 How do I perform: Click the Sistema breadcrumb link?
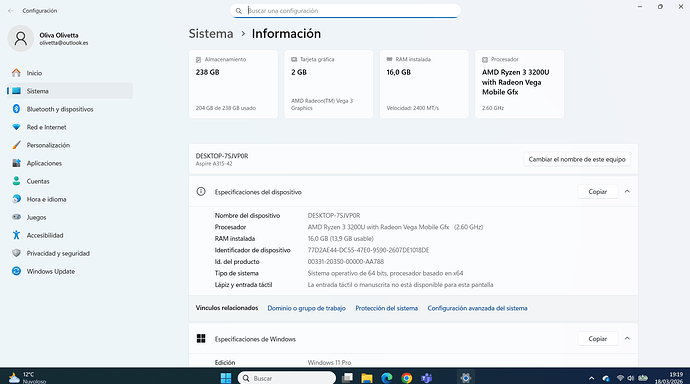[x=211, y=34]
